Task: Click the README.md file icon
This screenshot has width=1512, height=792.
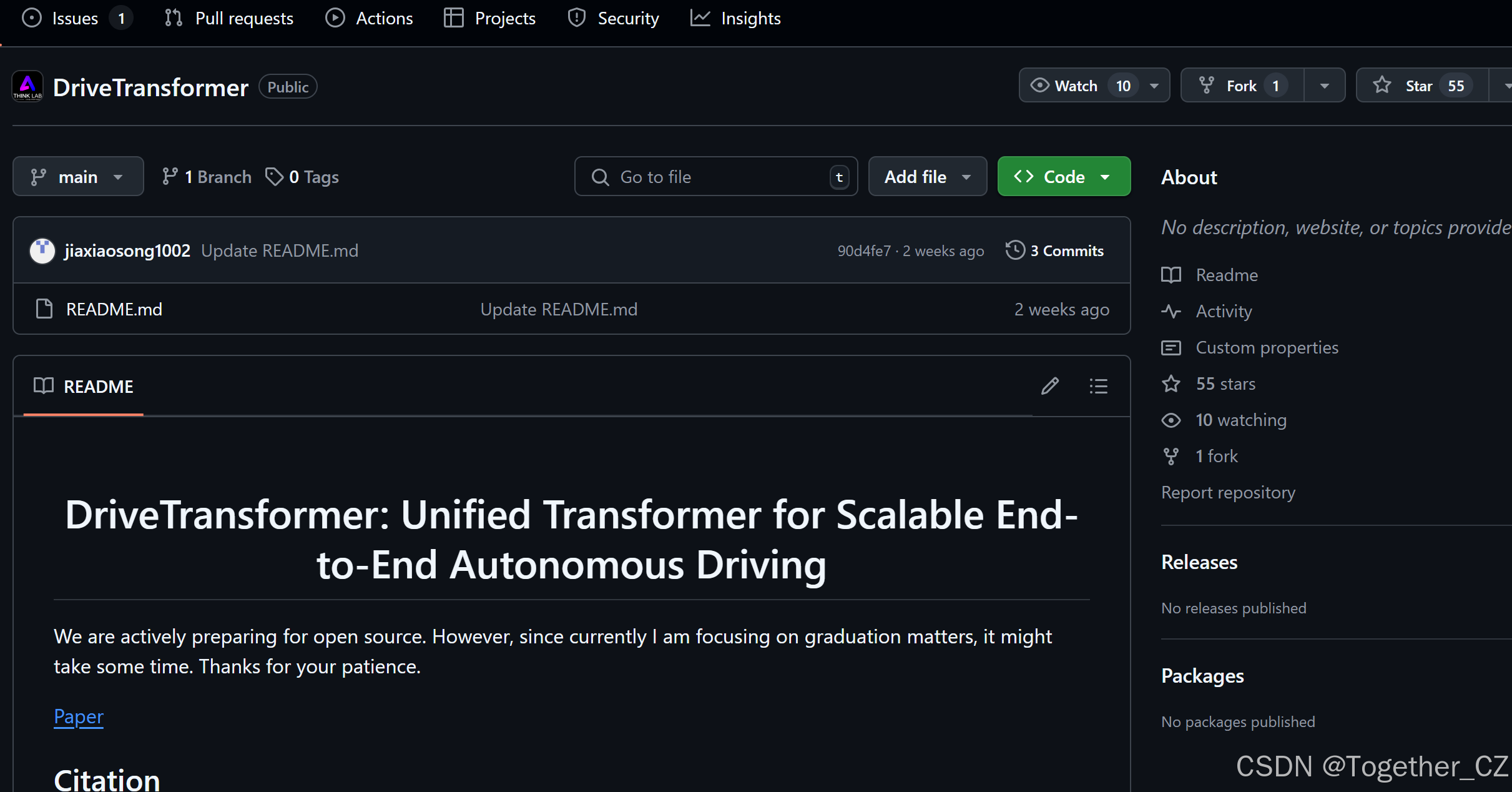Action: (44, 309)
